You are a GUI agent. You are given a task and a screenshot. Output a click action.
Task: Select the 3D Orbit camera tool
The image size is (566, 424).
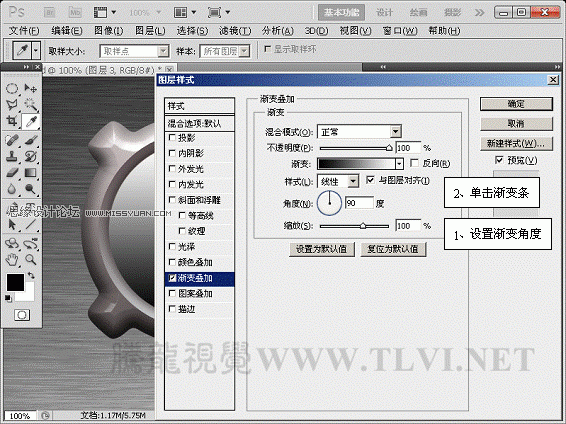click(x=31, y=243)
